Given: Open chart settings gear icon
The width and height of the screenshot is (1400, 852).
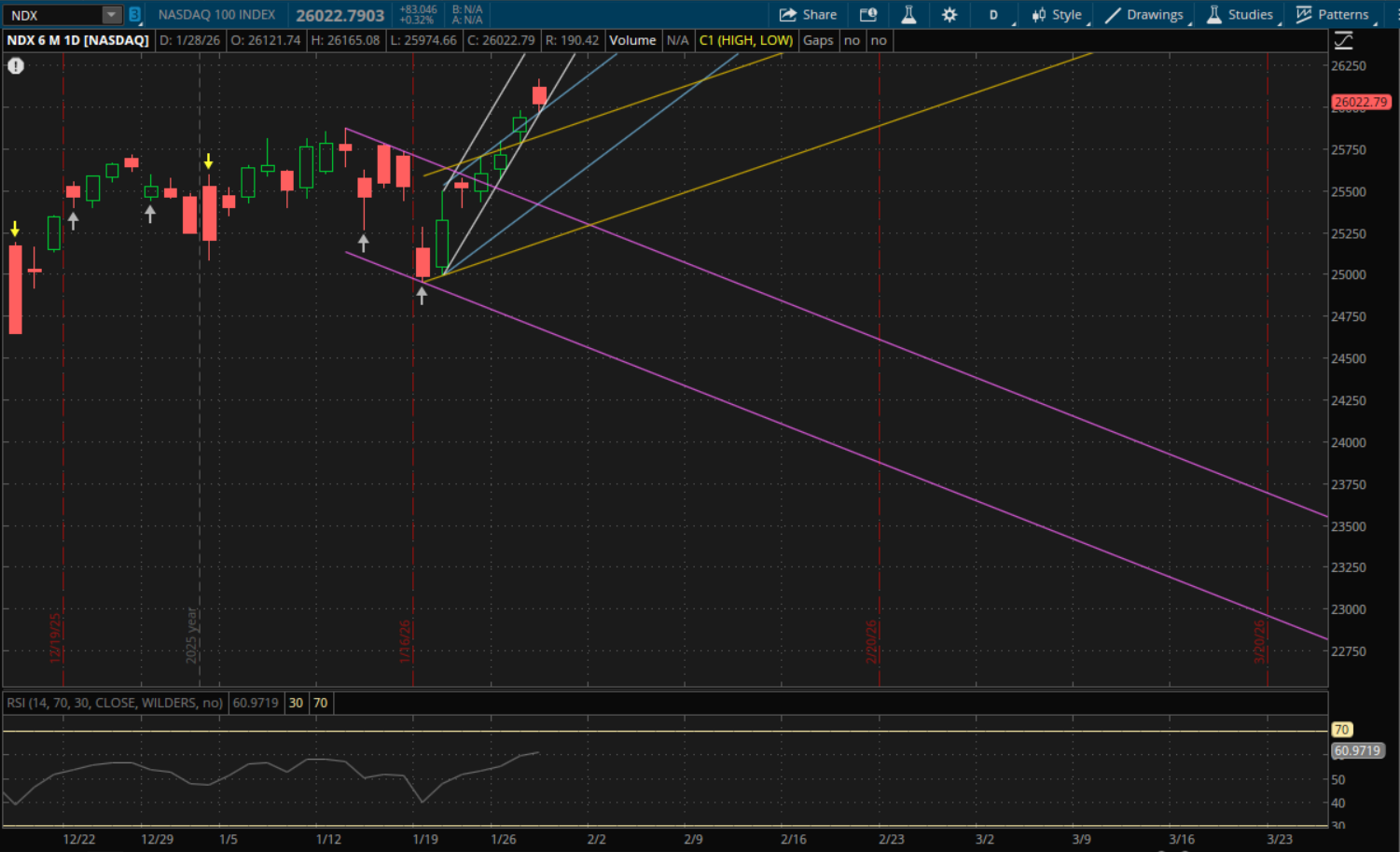Looking at the screenshot, I should (x=950, y=15).
